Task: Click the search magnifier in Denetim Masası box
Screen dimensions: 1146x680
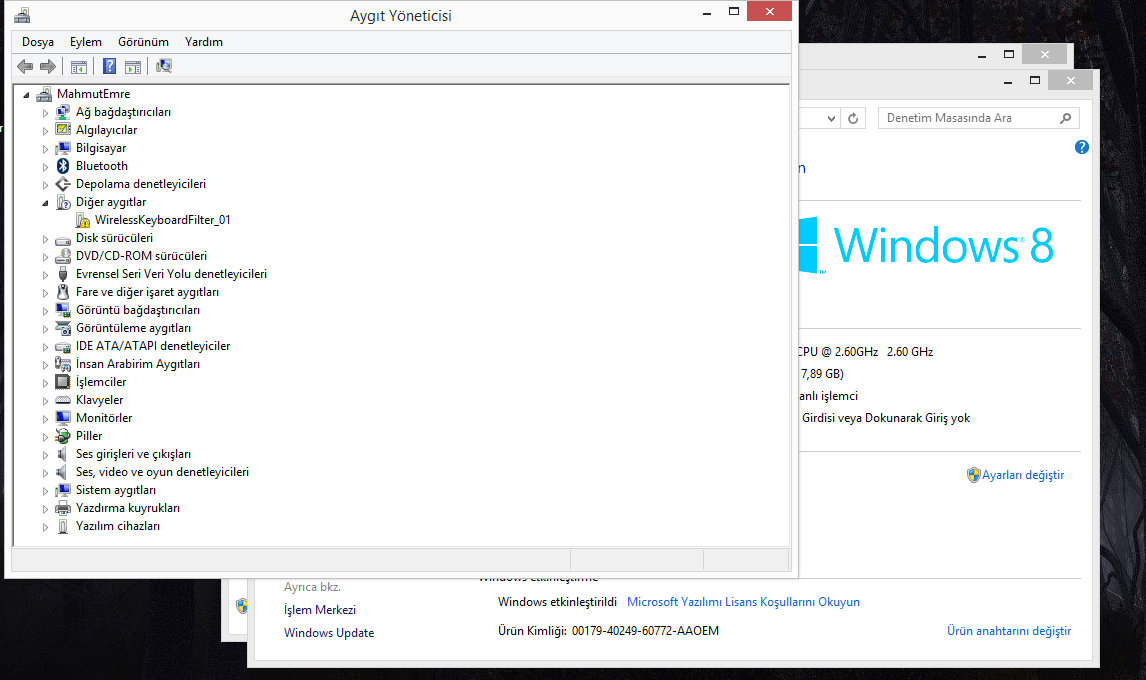Action: pos(1066,118)
